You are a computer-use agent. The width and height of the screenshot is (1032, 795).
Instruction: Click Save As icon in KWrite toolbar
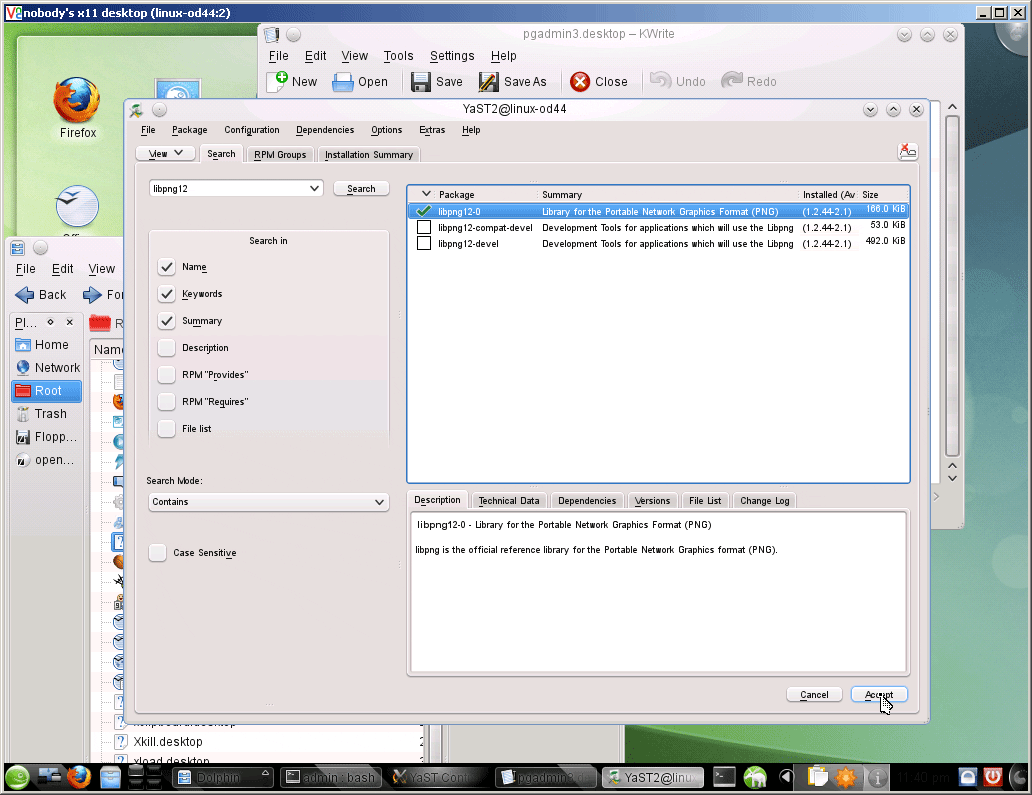tap(488, 82)
